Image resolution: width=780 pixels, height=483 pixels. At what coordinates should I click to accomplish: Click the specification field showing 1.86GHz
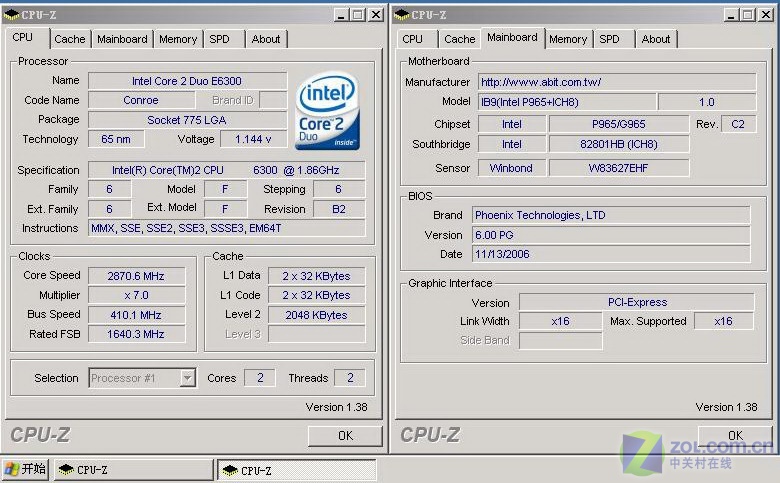226,170
